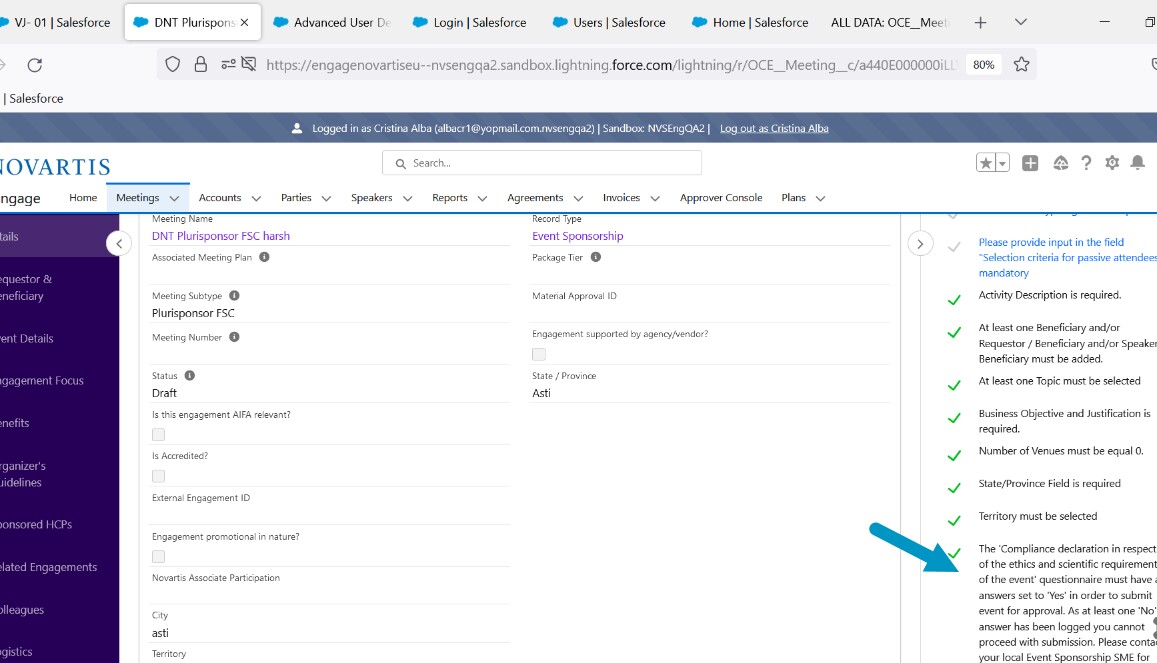Open Engagement Focus sidebar section
This screenshot has width=1157, height=663.
tap(41, 381)
